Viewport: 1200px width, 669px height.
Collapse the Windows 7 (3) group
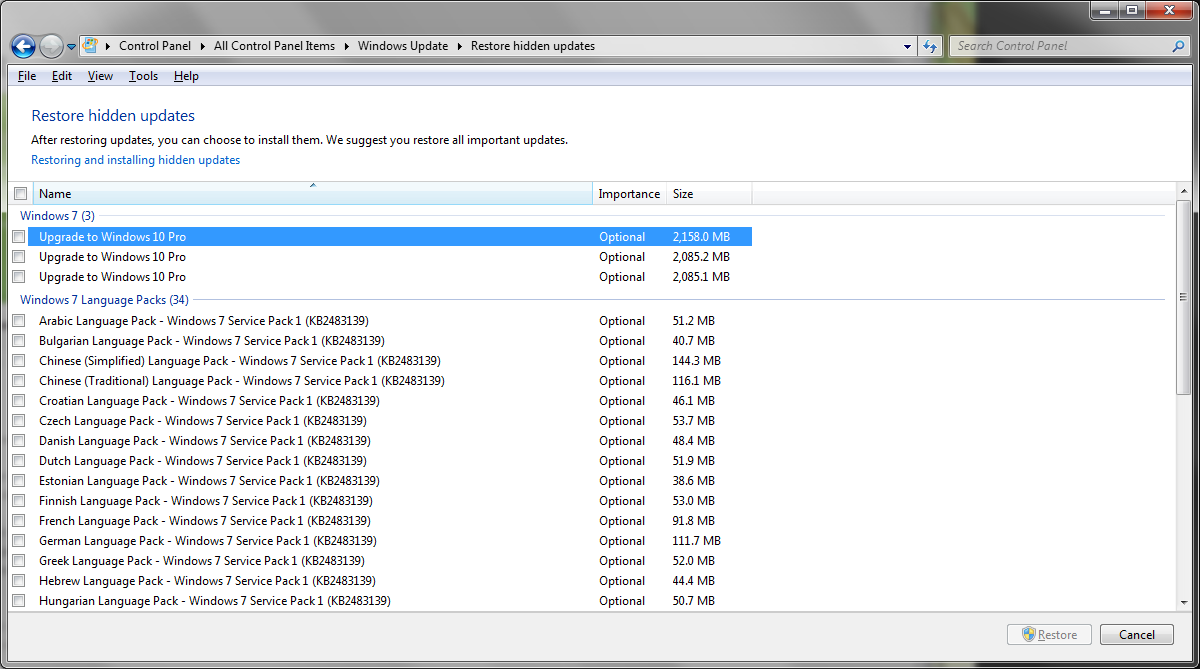[x=57, y=216]
